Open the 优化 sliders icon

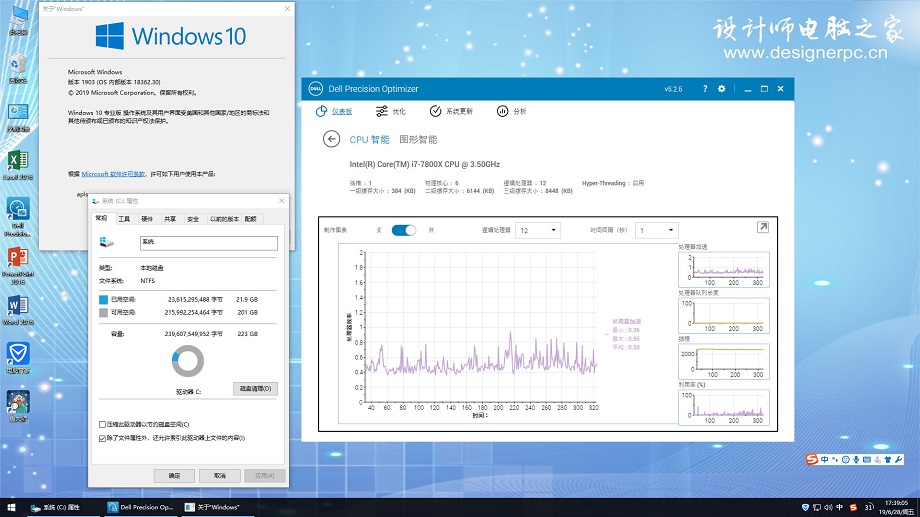coord(382,111)
